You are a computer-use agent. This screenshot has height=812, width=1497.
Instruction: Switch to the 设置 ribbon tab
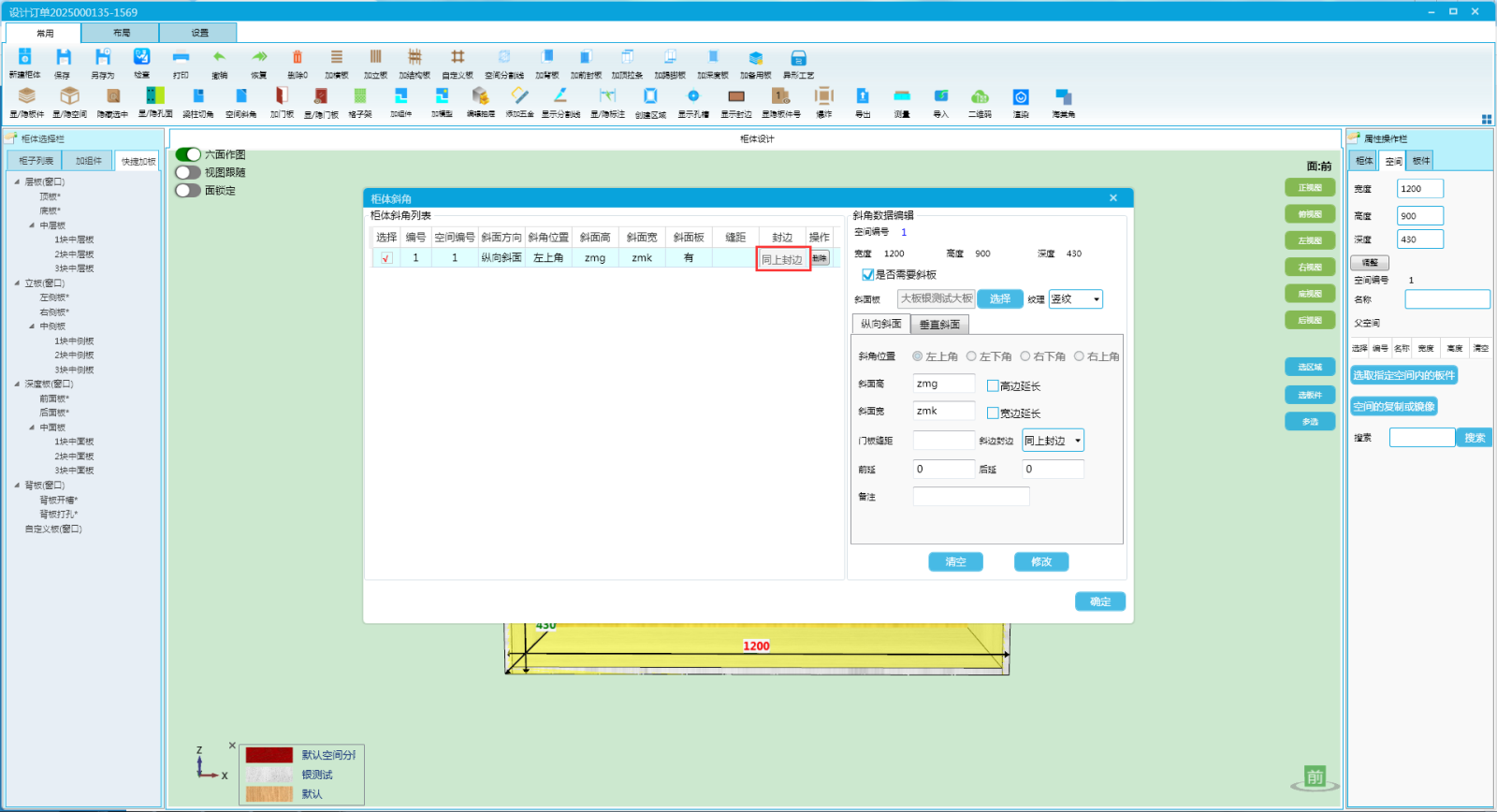199,33
